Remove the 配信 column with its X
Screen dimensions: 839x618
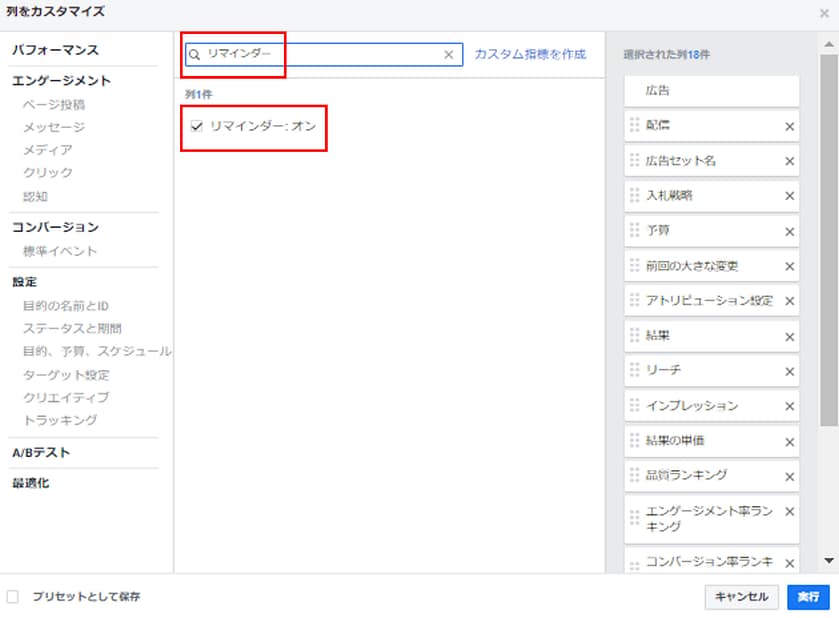point(789,126)
